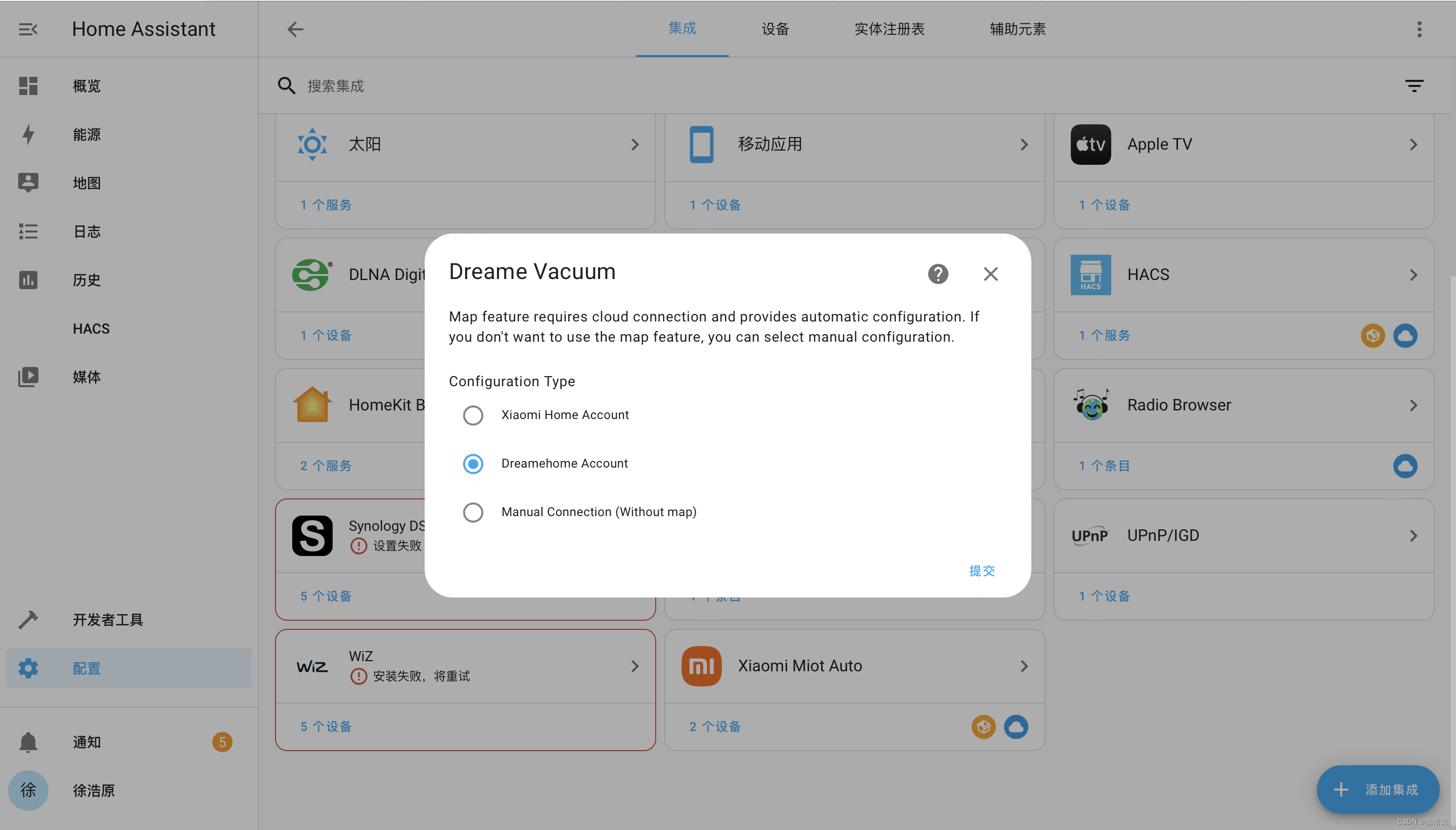This screenshot has height=830, width=1456.
Task: Click 提交 to submit the configuration
Action: (982, 571)
